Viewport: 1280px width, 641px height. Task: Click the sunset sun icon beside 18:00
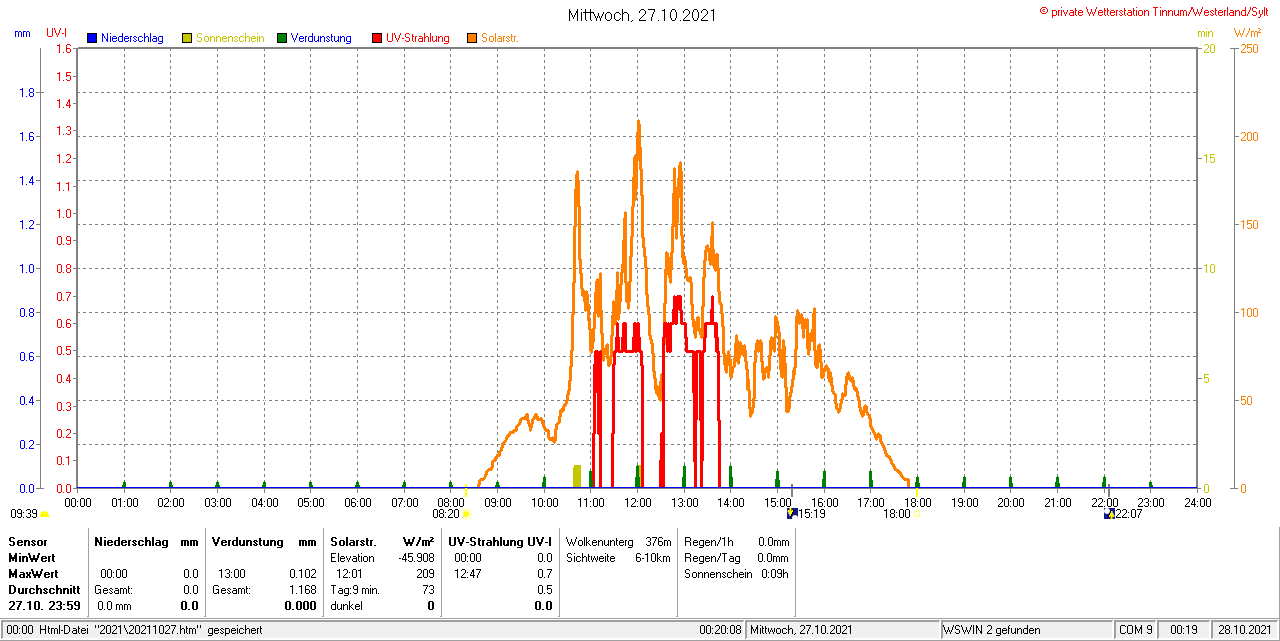[916, 514]
